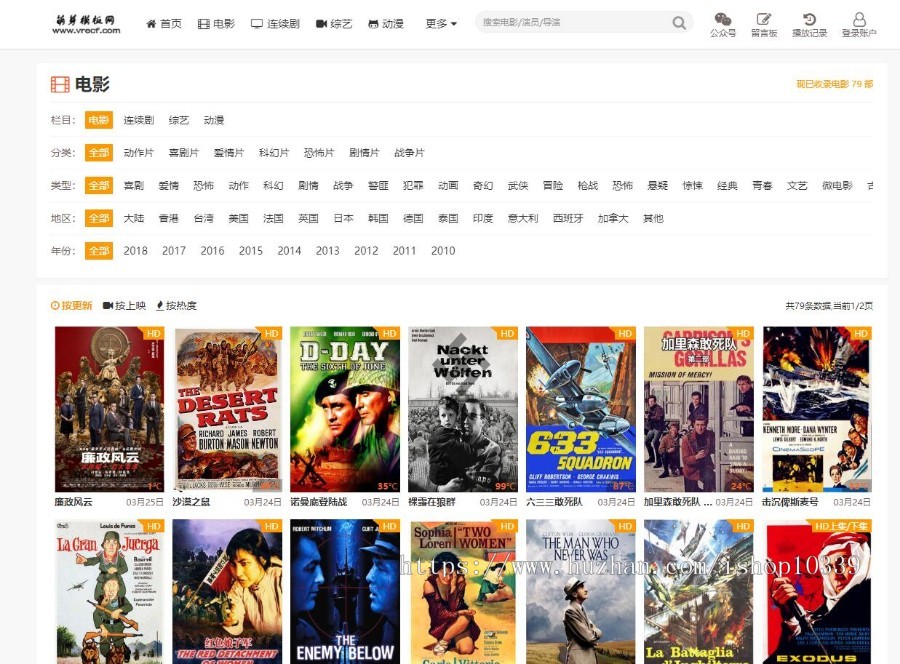This screenshot has width=900, height=664.
Task: Filter region by 加拿大
Action: 613,218
